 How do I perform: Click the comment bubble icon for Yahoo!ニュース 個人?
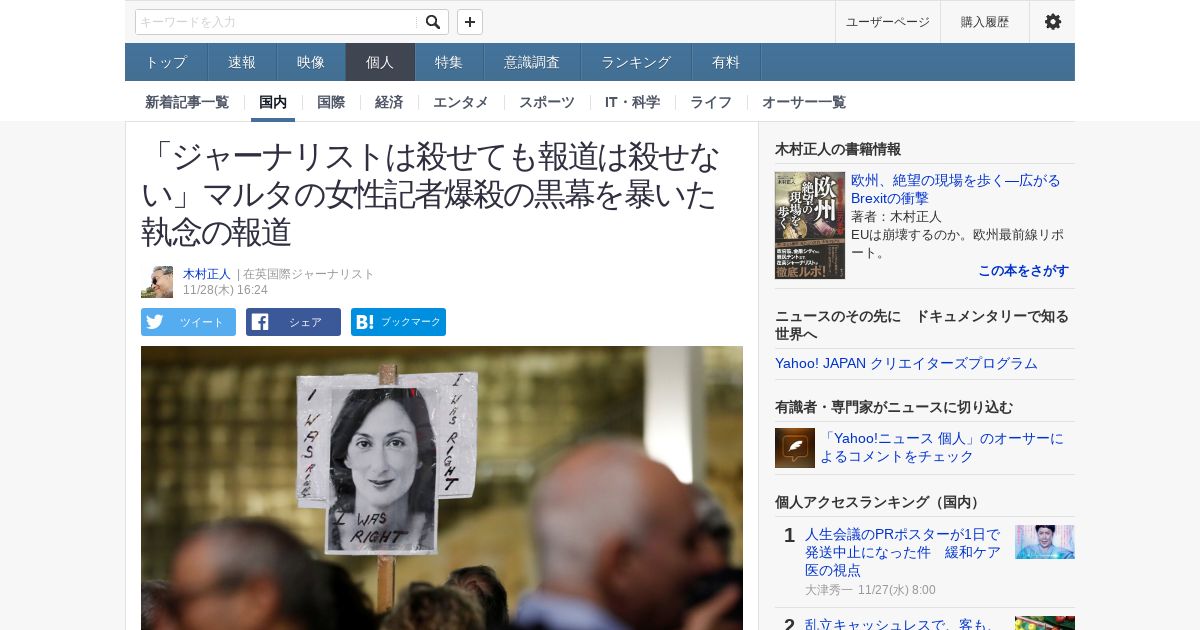point(795,448)
